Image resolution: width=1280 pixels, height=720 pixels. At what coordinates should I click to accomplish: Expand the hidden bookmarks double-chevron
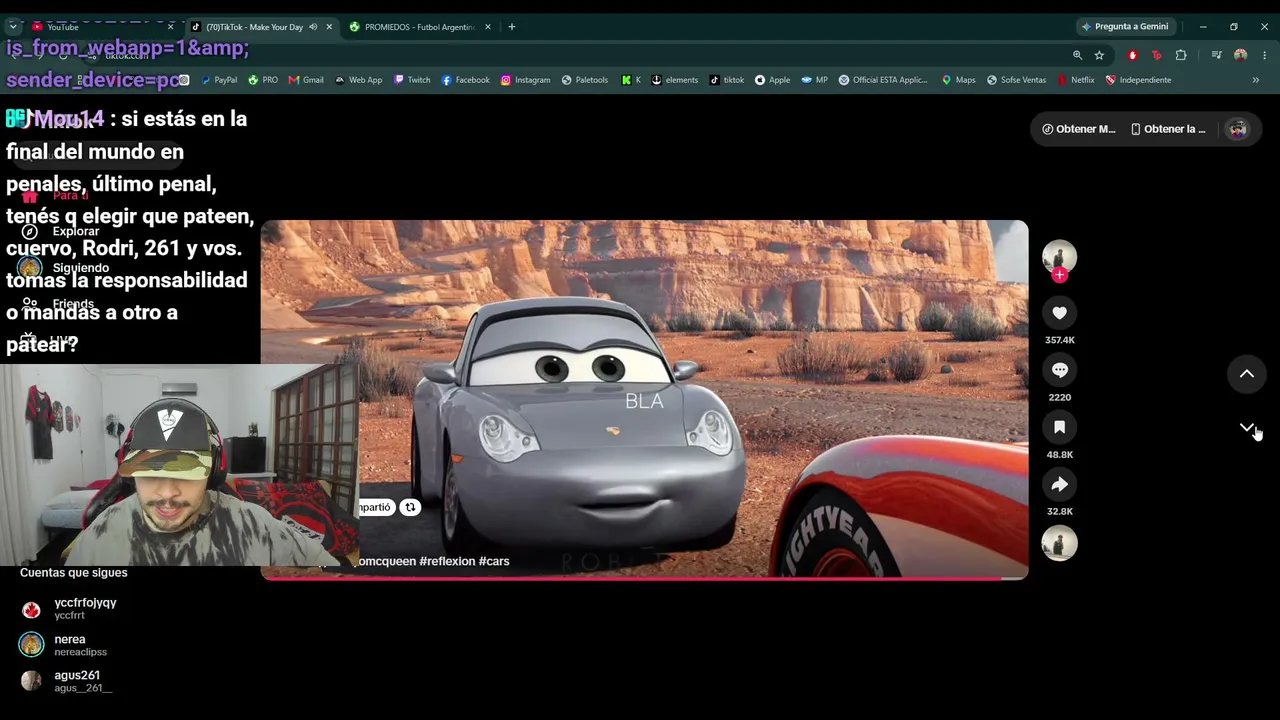[x=1256, y=80]
